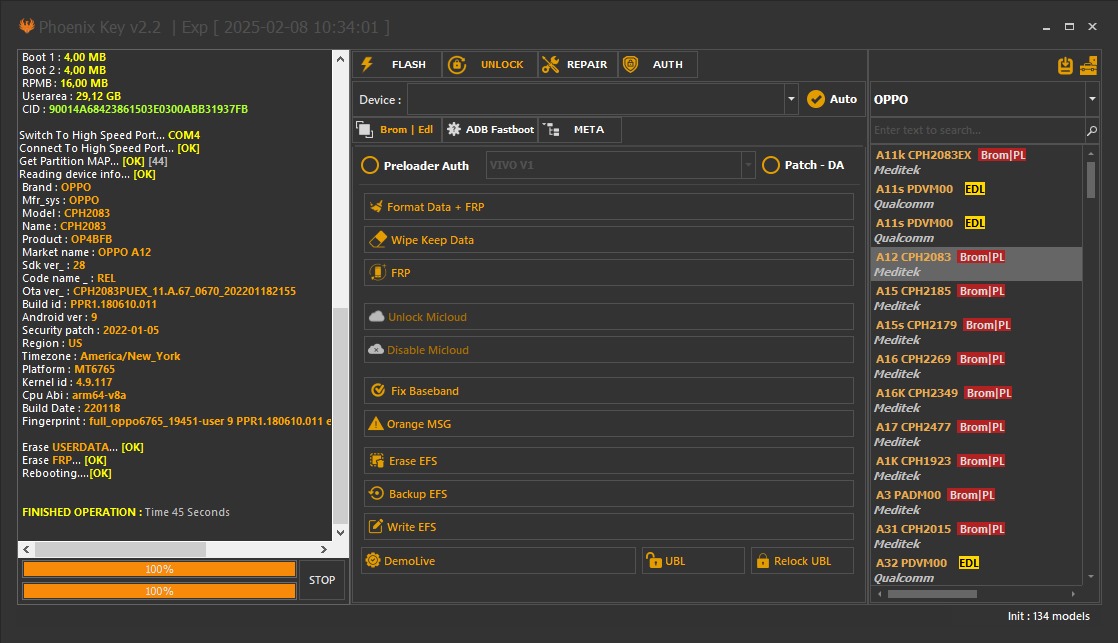1118x643 pixels.
Task: Toggle the Auto device detection checkmark
Action: tap(812, 98)
